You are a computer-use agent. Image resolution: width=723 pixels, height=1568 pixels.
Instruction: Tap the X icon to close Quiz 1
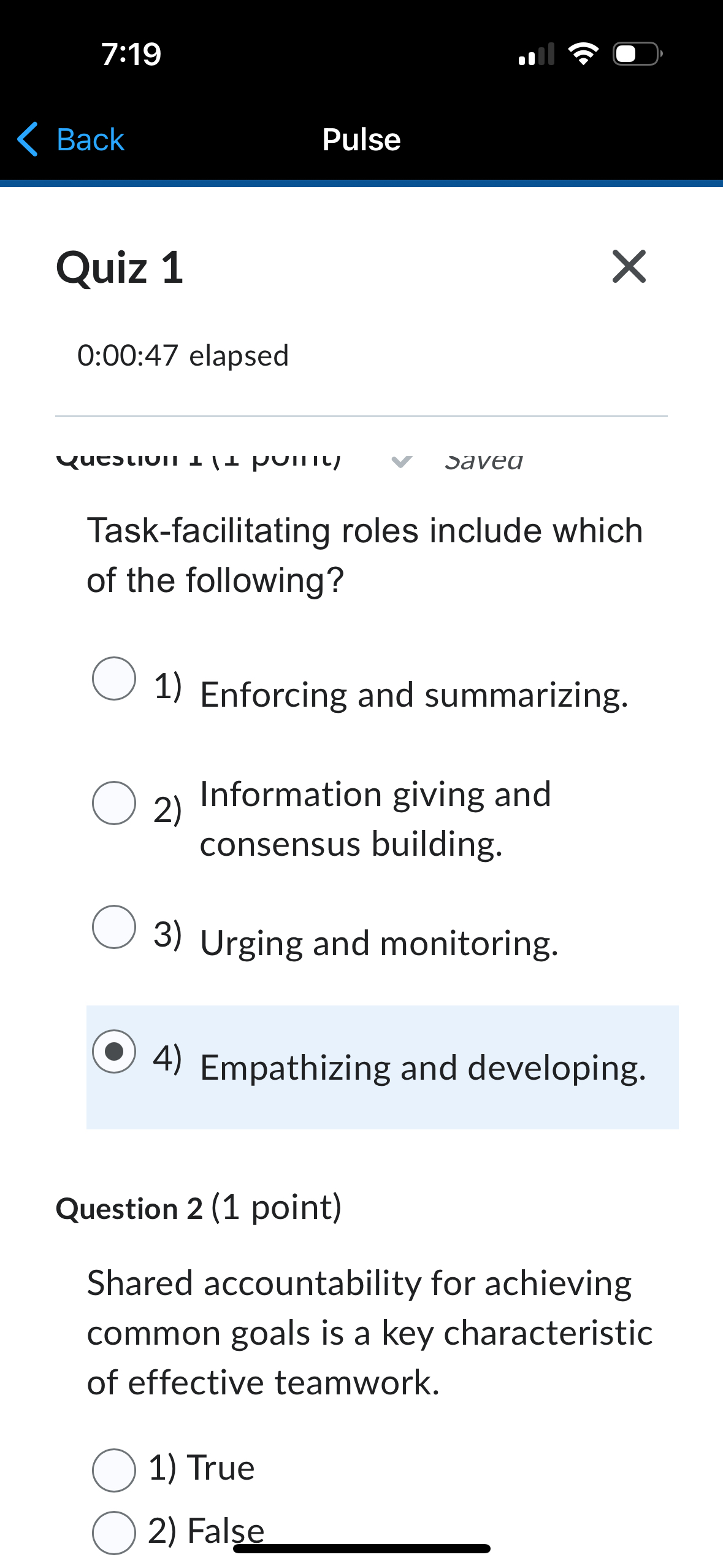tap(628, 267)
